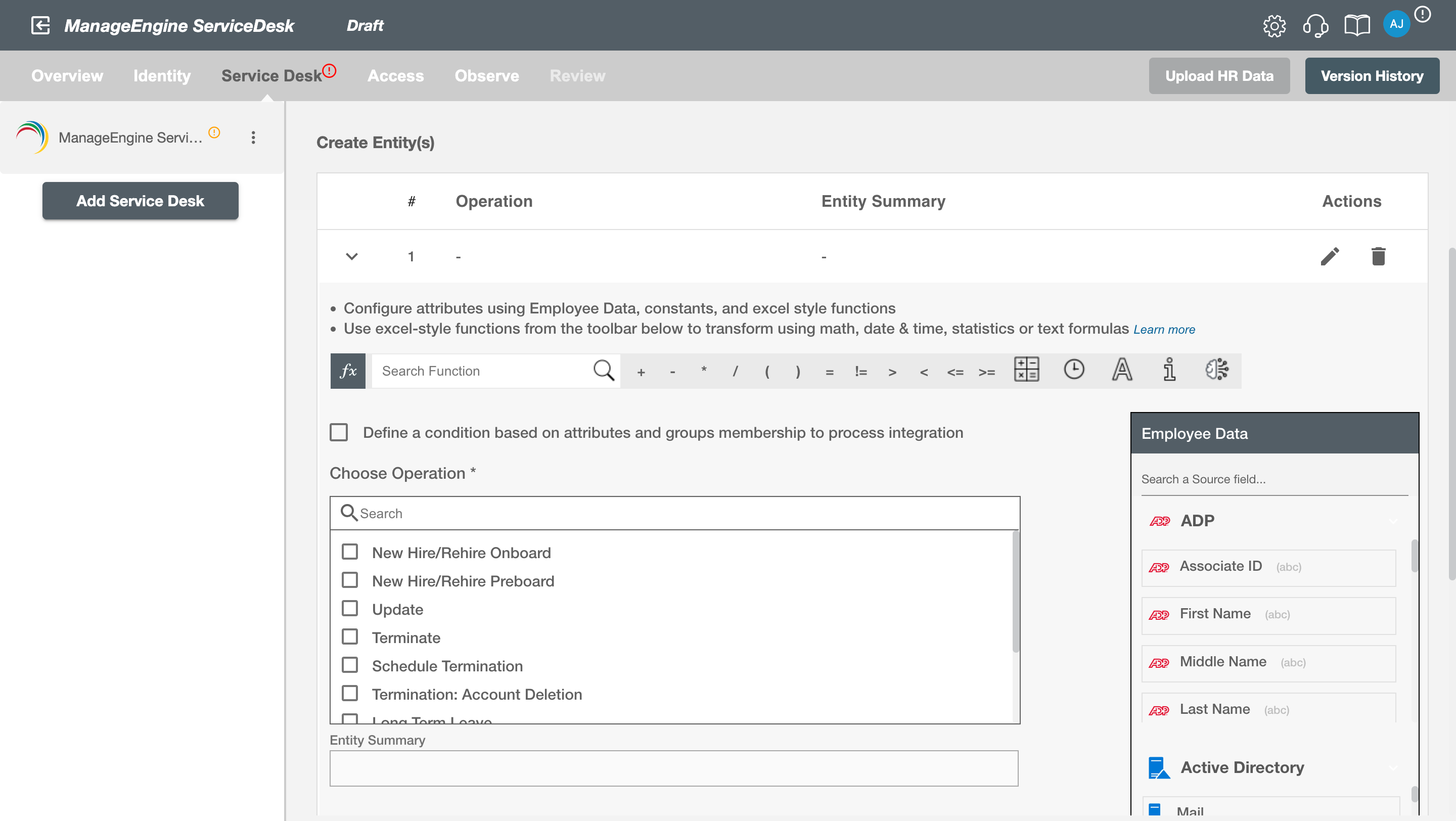
Task: Insert the open parenthesis
Action: [767, 372]
